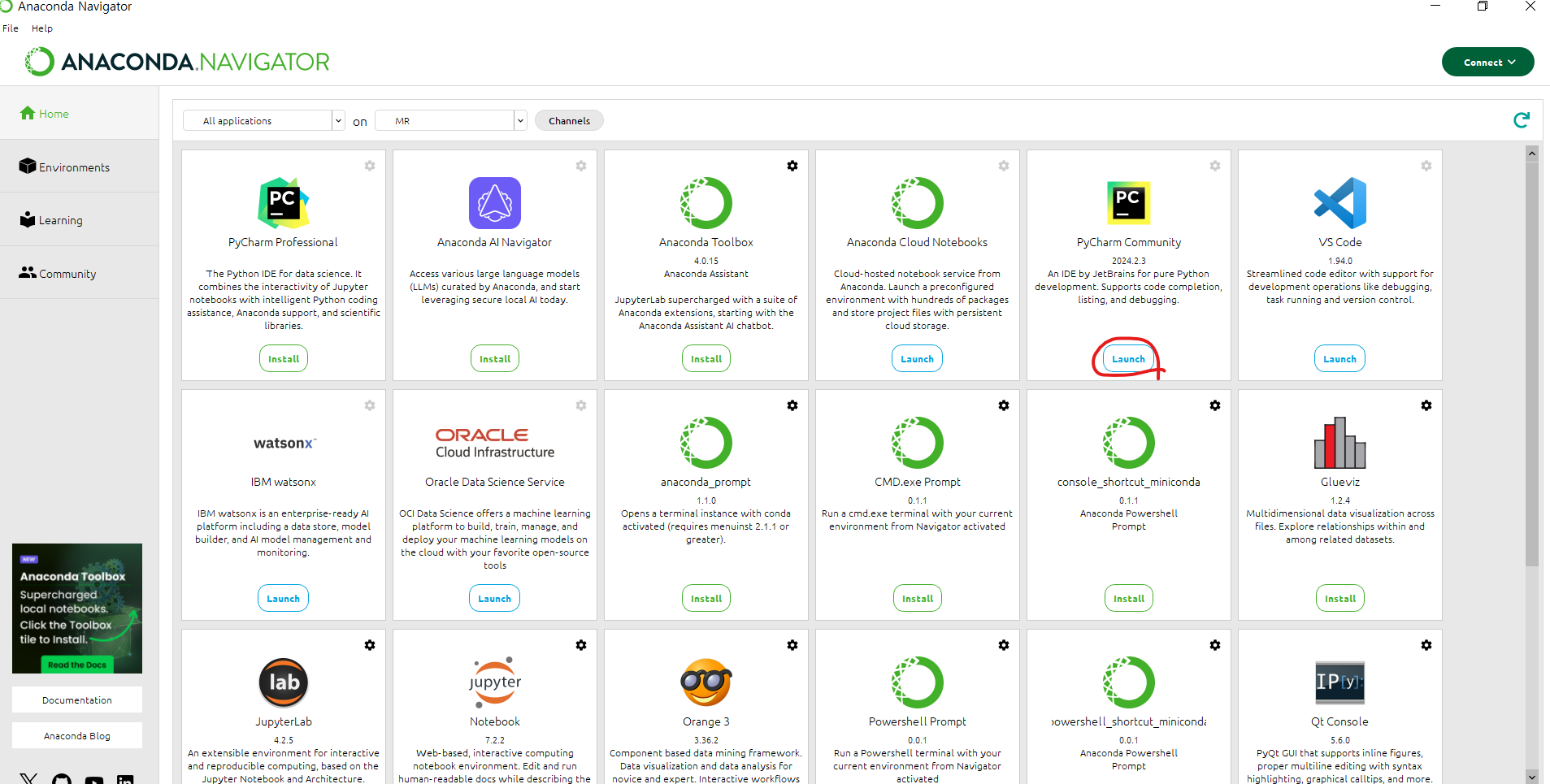Click the Anaconda AI Navigator icon

(494, 203)
